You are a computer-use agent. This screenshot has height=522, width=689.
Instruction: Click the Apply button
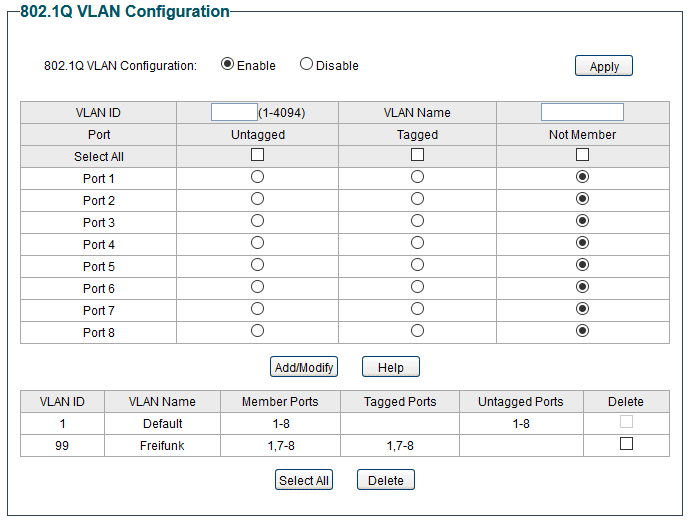click(604, 66)
